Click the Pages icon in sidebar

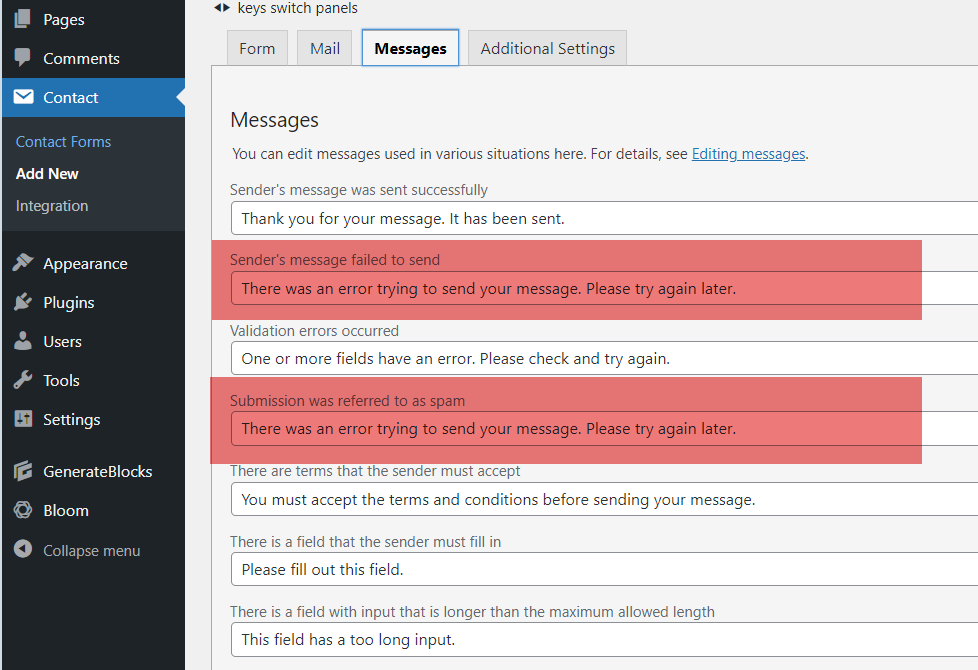pyautogui.click(x=22, y=19)
